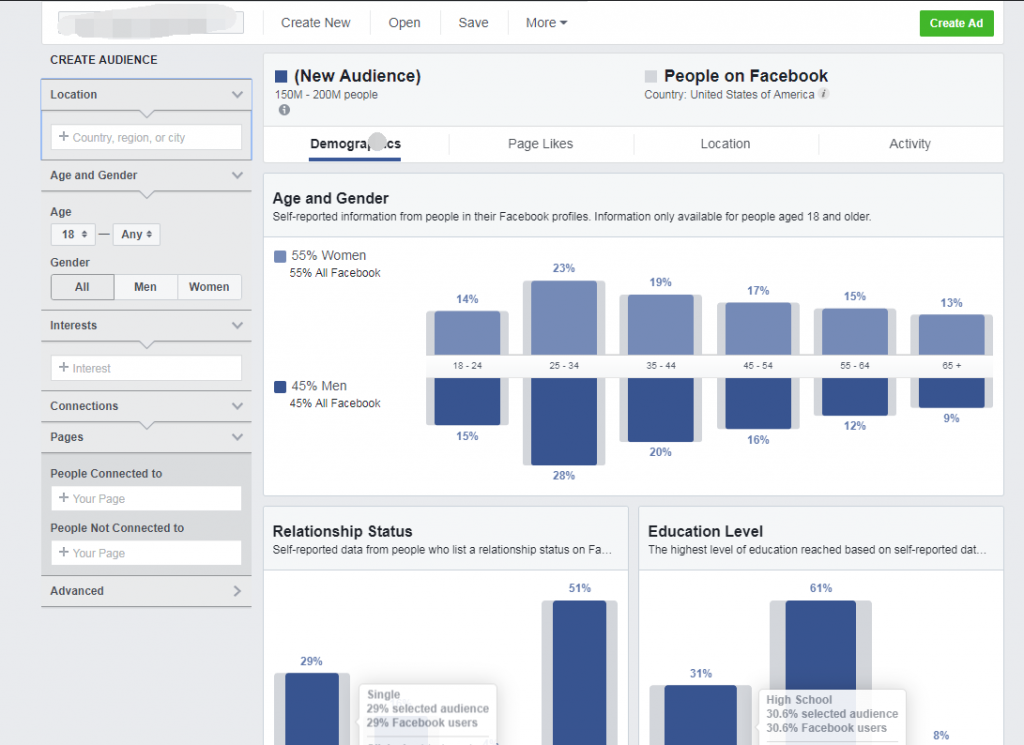Click the CREATE AUDIENCE heading
Screen dimensions: 1024x745
pyautogui.click(x=104, y=60)
